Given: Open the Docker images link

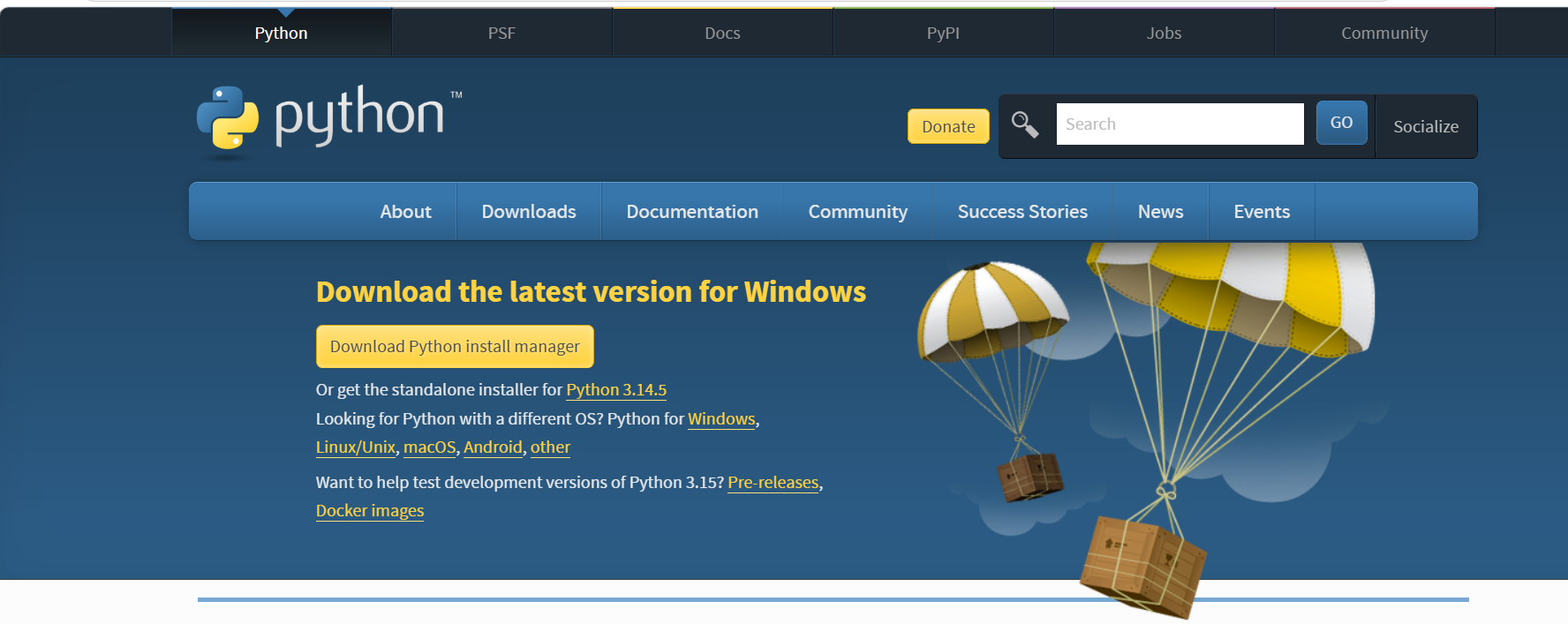Looking at the screenshot, I should [x=370, y=511].
